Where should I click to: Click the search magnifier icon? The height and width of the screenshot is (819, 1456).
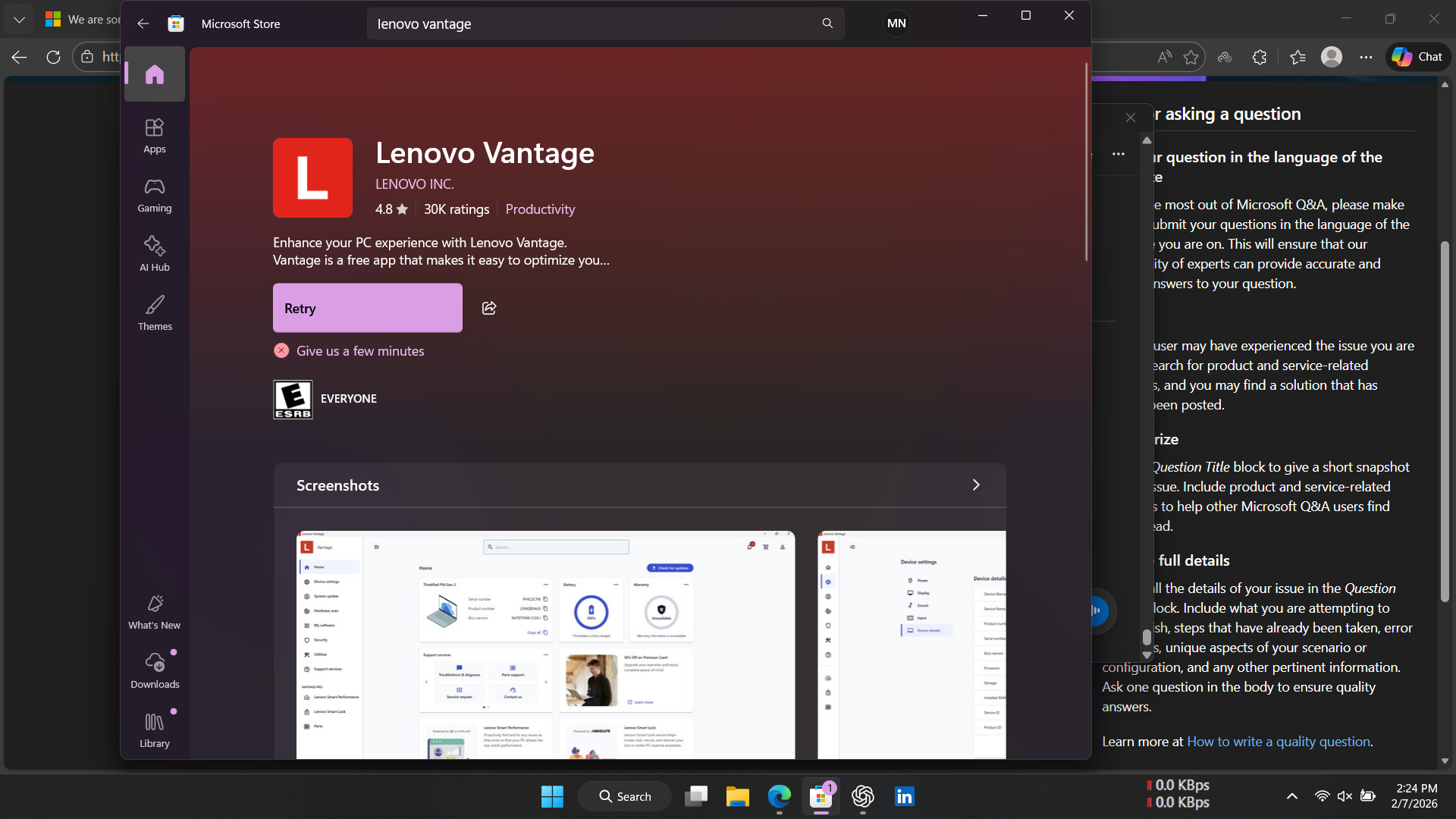click(827, 24)
